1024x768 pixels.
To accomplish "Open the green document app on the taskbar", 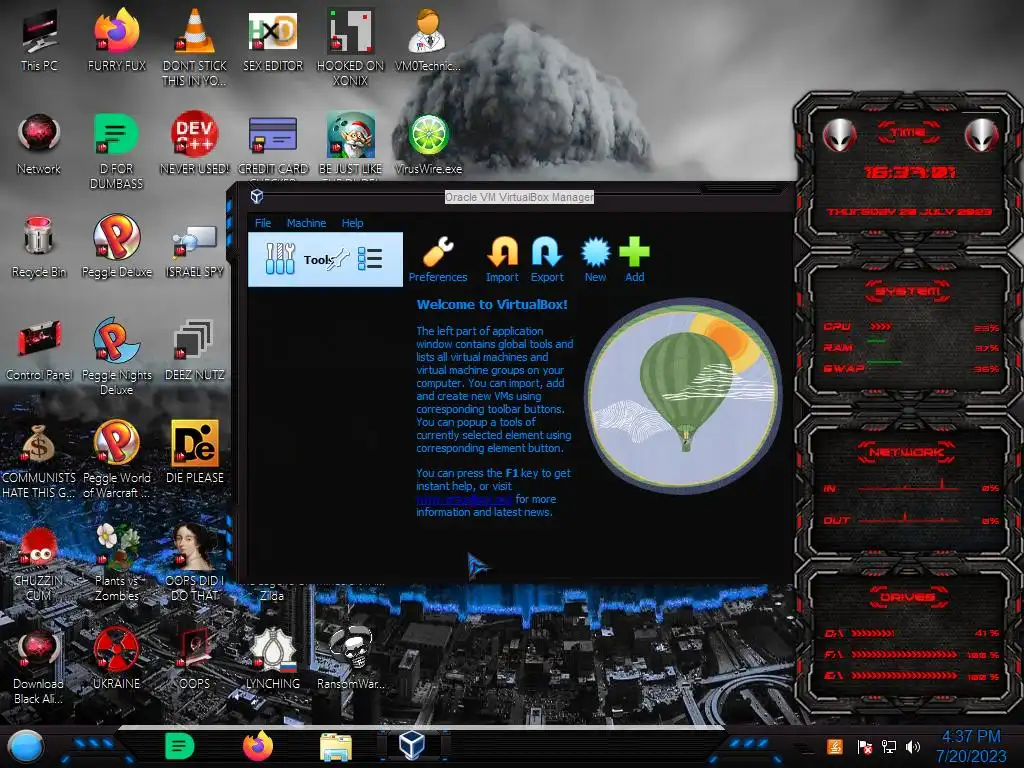I will point(180,746).
